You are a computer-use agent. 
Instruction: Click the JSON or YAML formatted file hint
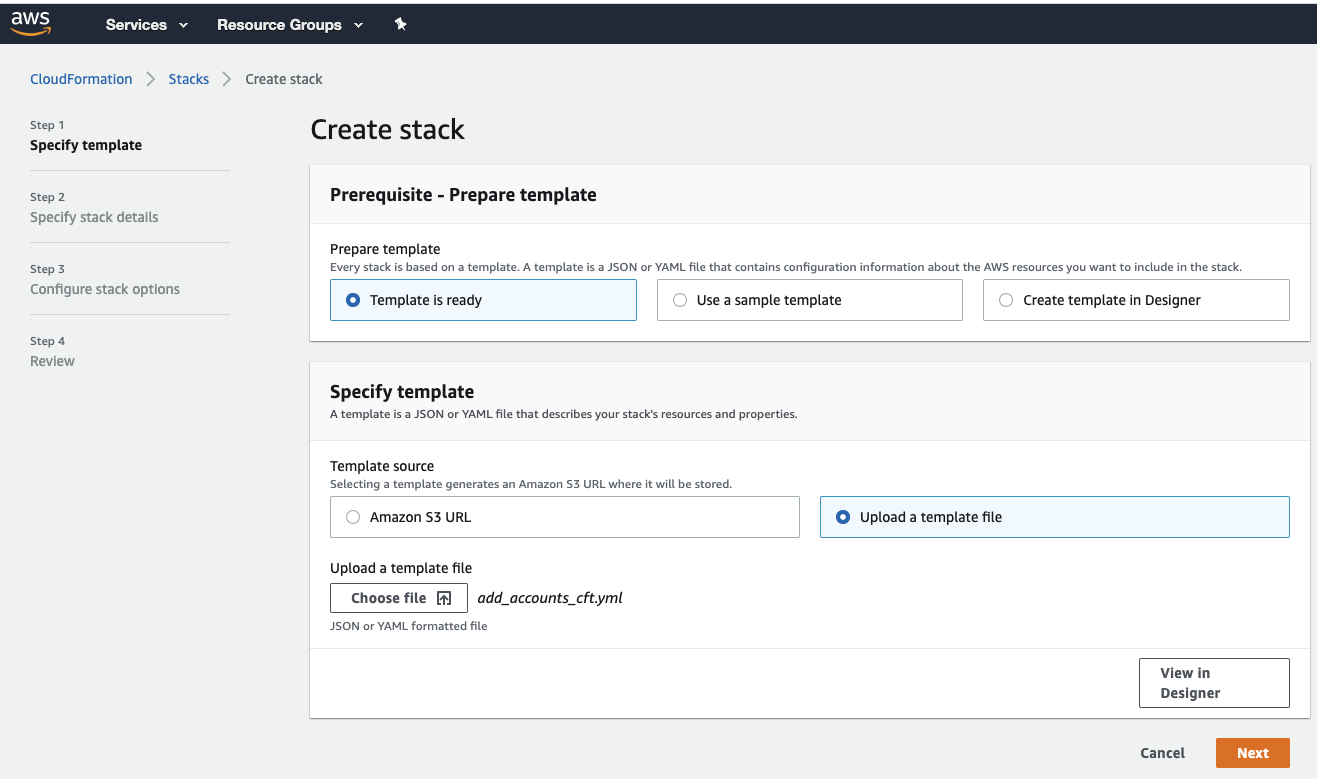(409, 626)
